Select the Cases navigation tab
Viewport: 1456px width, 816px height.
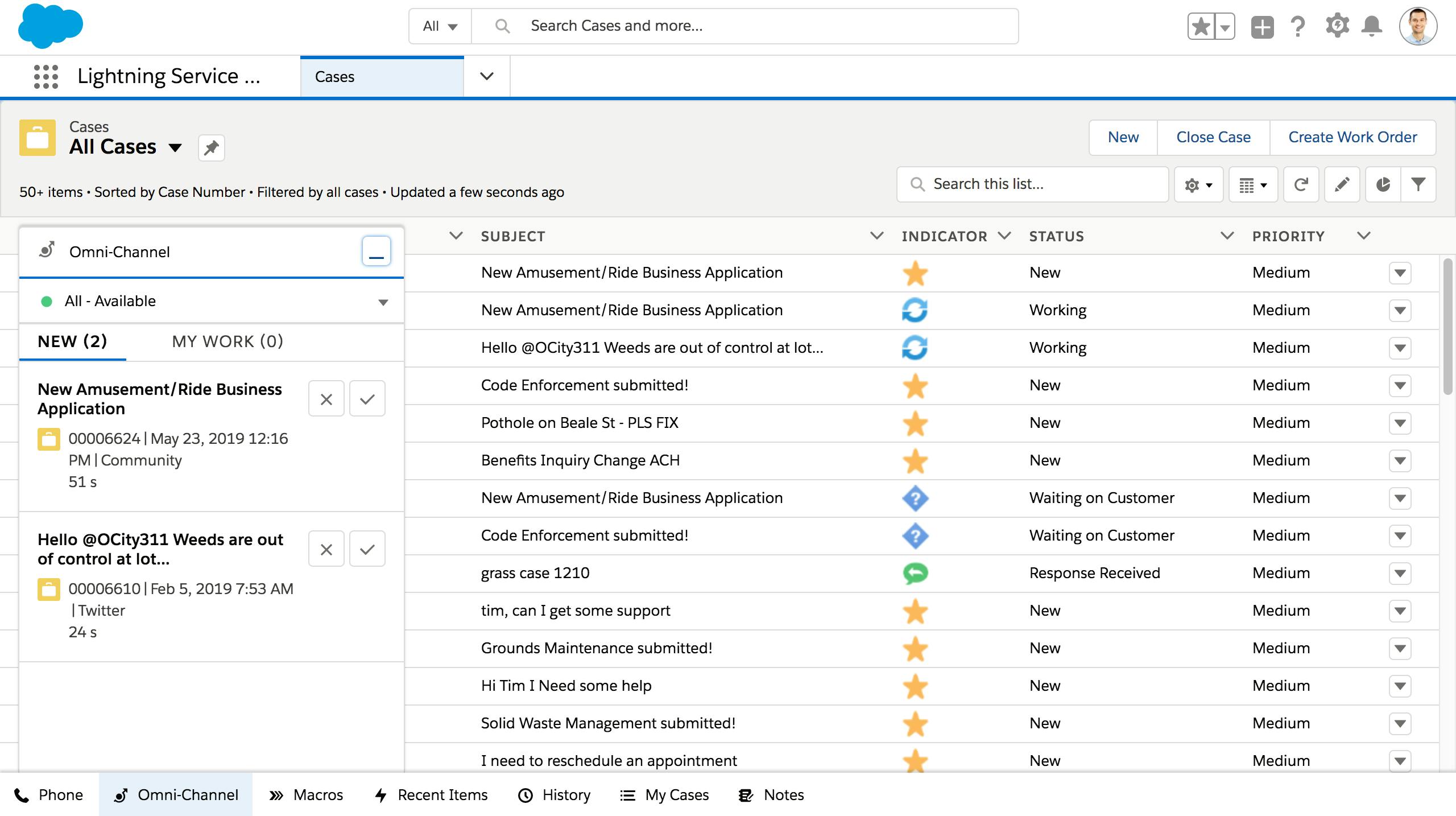(x=382, y=77)
